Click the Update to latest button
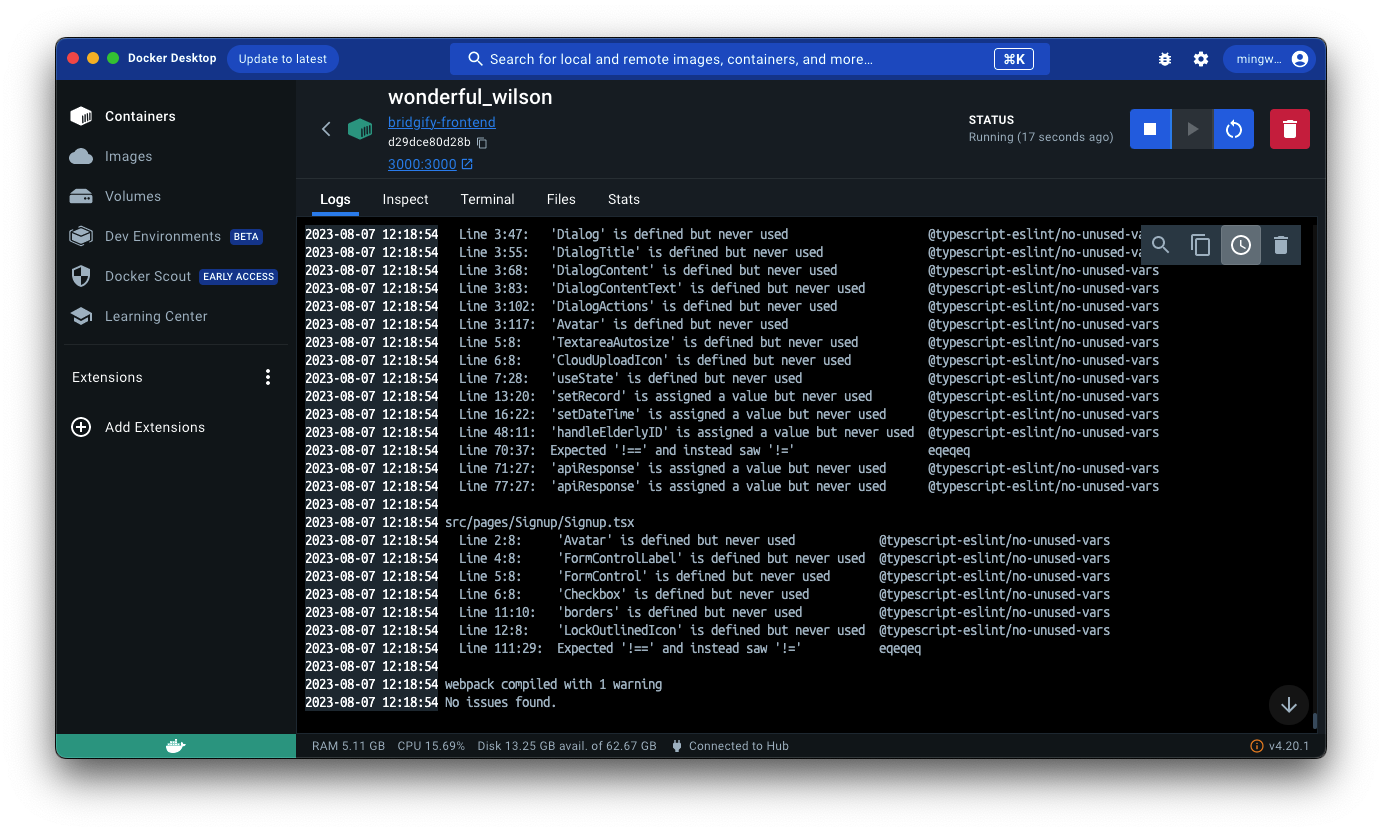 tap(283, 59)
